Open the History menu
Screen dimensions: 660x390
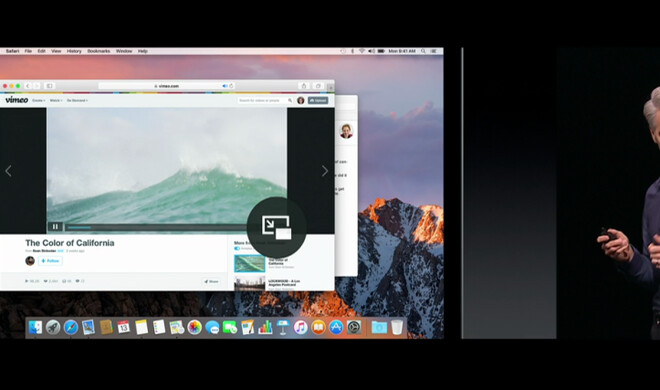coord(74,51)
